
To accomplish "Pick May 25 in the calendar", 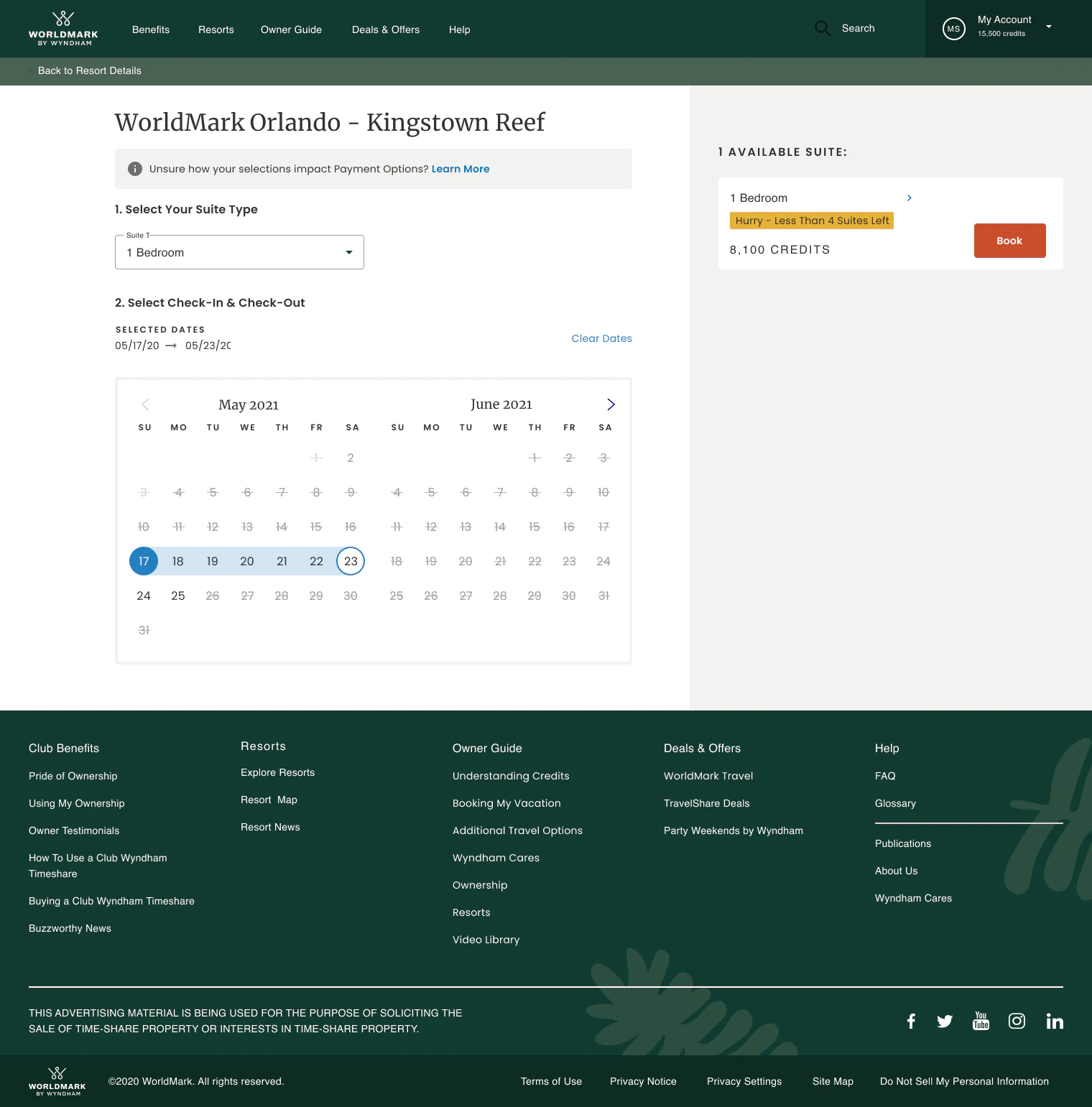I will [x=178, y=596].
